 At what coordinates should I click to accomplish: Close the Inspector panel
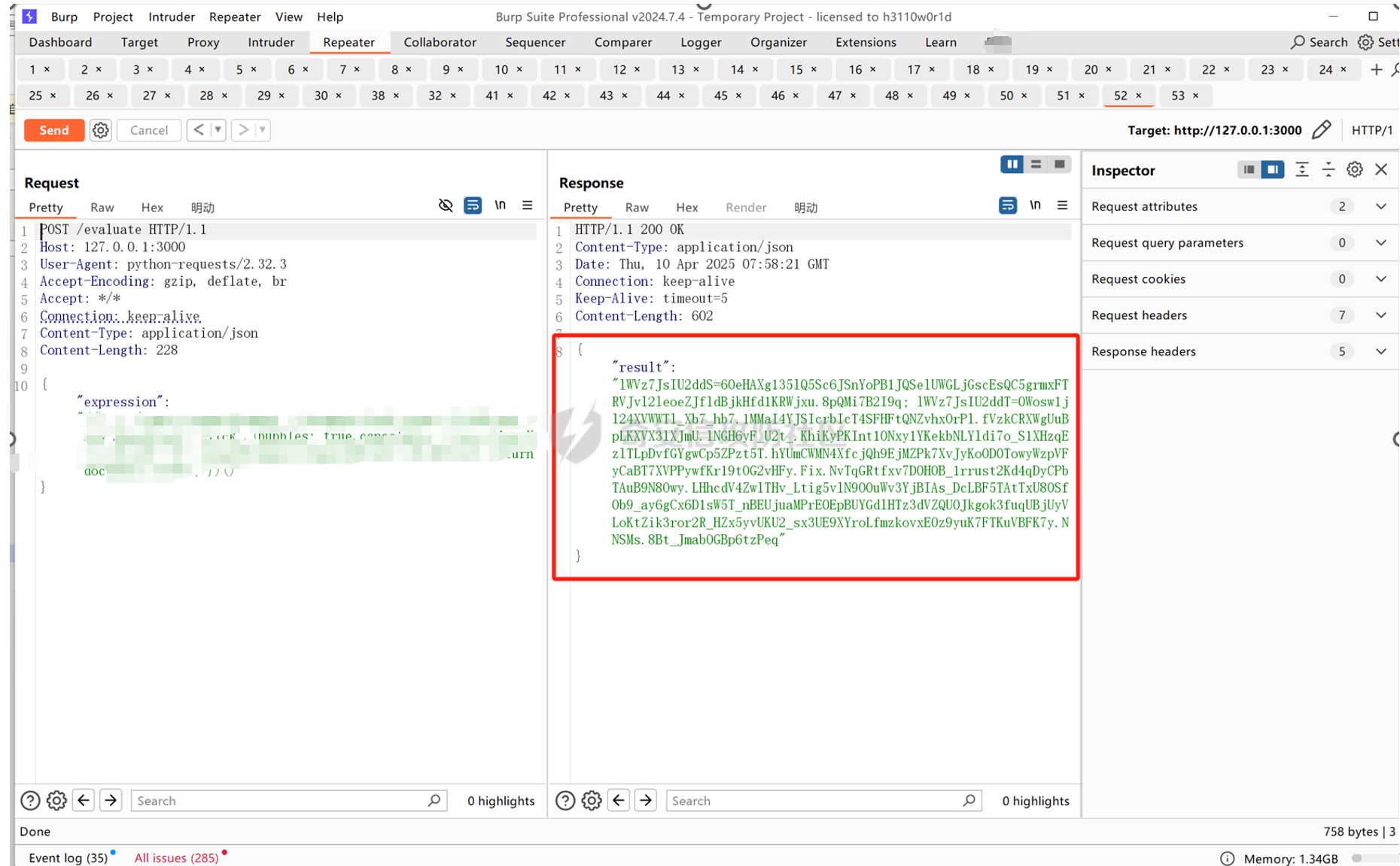coord(1381,169)
